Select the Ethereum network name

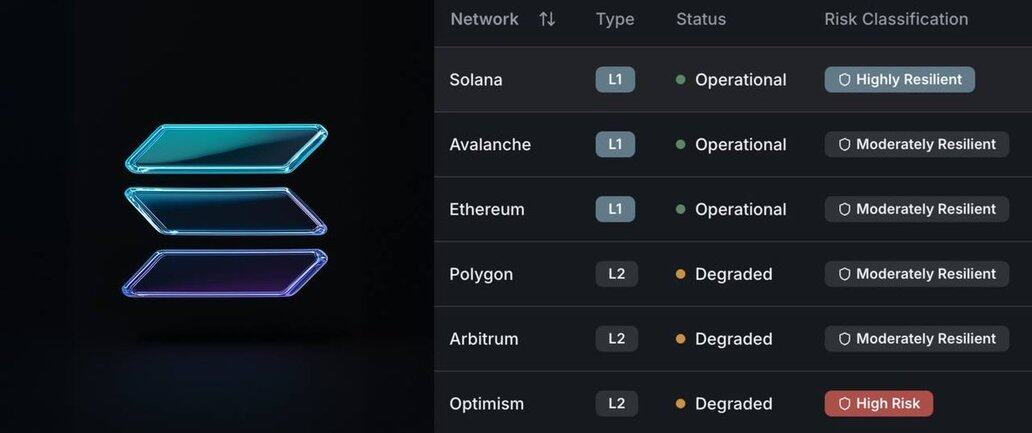(x=487, y=209)
